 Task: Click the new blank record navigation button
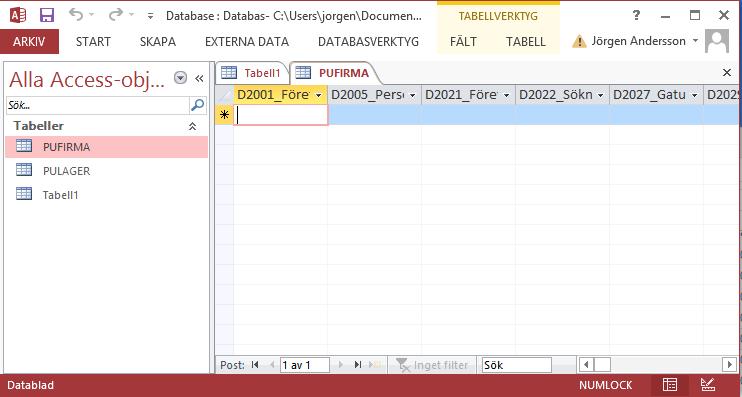coord(375,365)
